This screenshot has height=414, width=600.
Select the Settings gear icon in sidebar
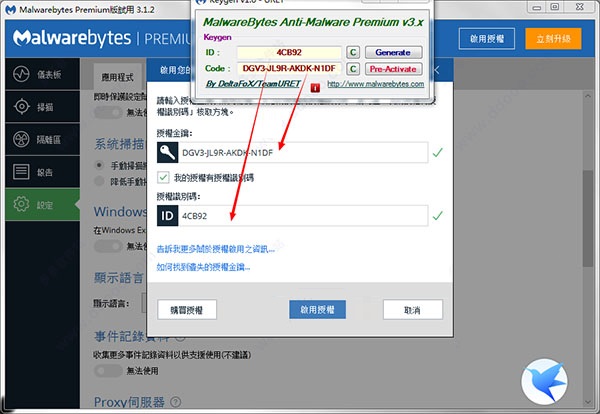coord(21,204)
